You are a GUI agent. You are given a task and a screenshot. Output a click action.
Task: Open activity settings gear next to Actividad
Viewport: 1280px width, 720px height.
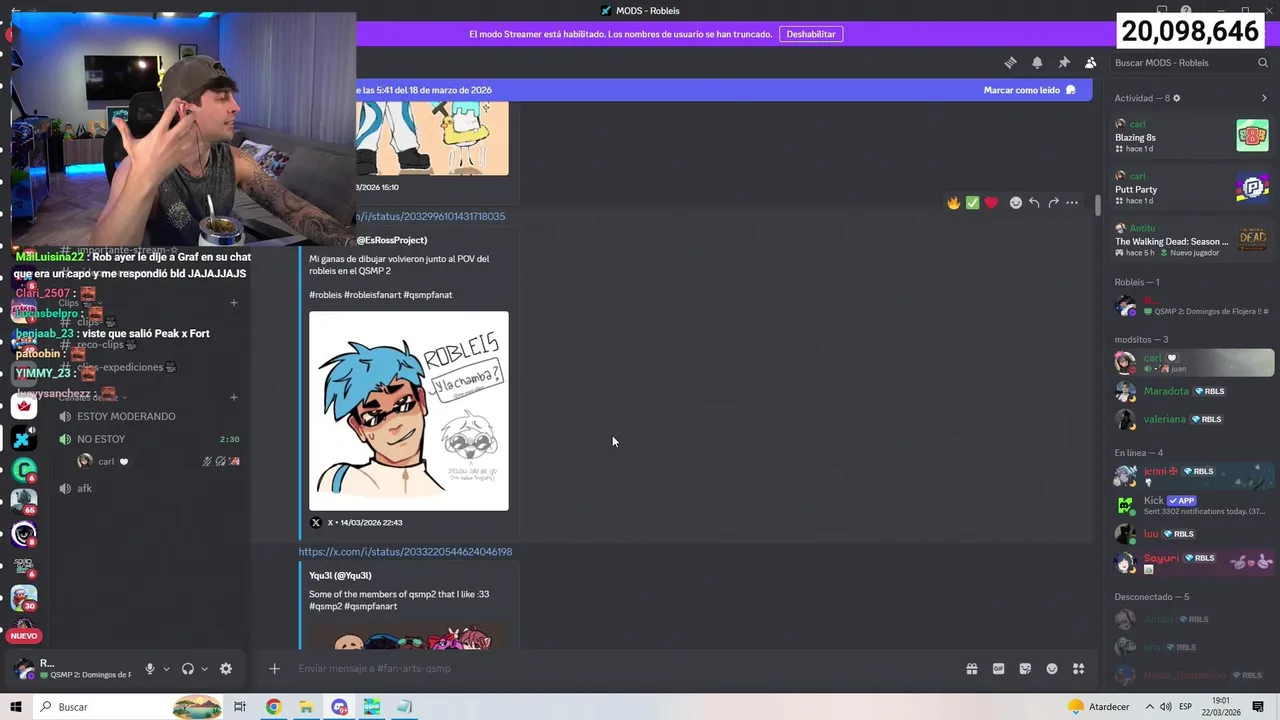[x=1176, y=98]
